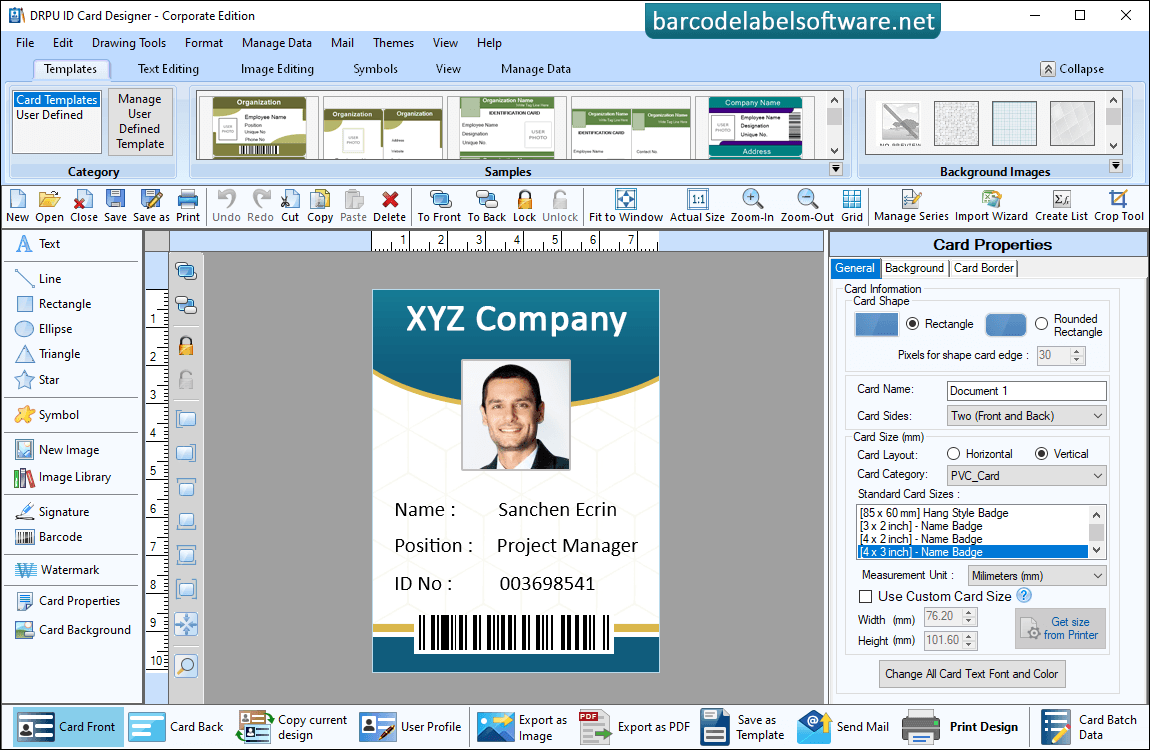Add a Watermark from the sidebar
Image resolution: width=1150 pixels, height=750 pixels.
tap(57, 570)
